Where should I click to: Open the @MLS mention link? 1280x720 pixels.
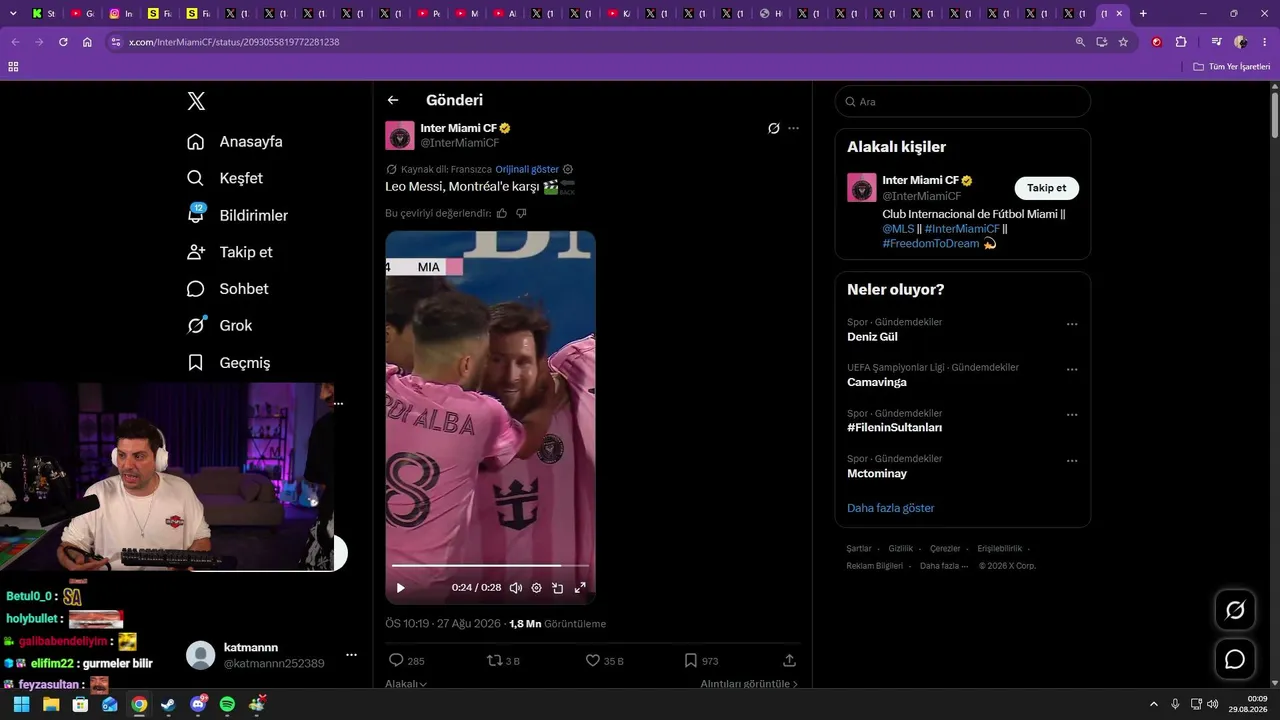coord(898,229)
